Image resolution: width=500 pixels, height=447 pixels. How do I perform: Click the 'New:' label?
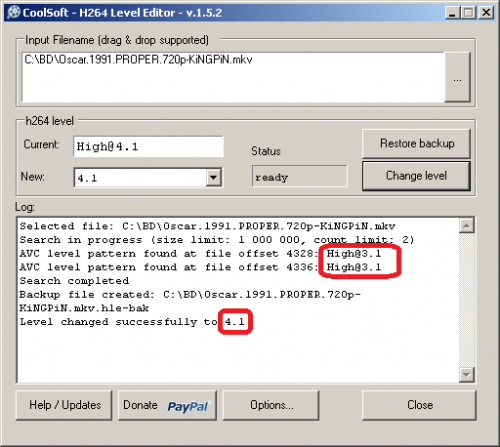click(x=33, y=176)
